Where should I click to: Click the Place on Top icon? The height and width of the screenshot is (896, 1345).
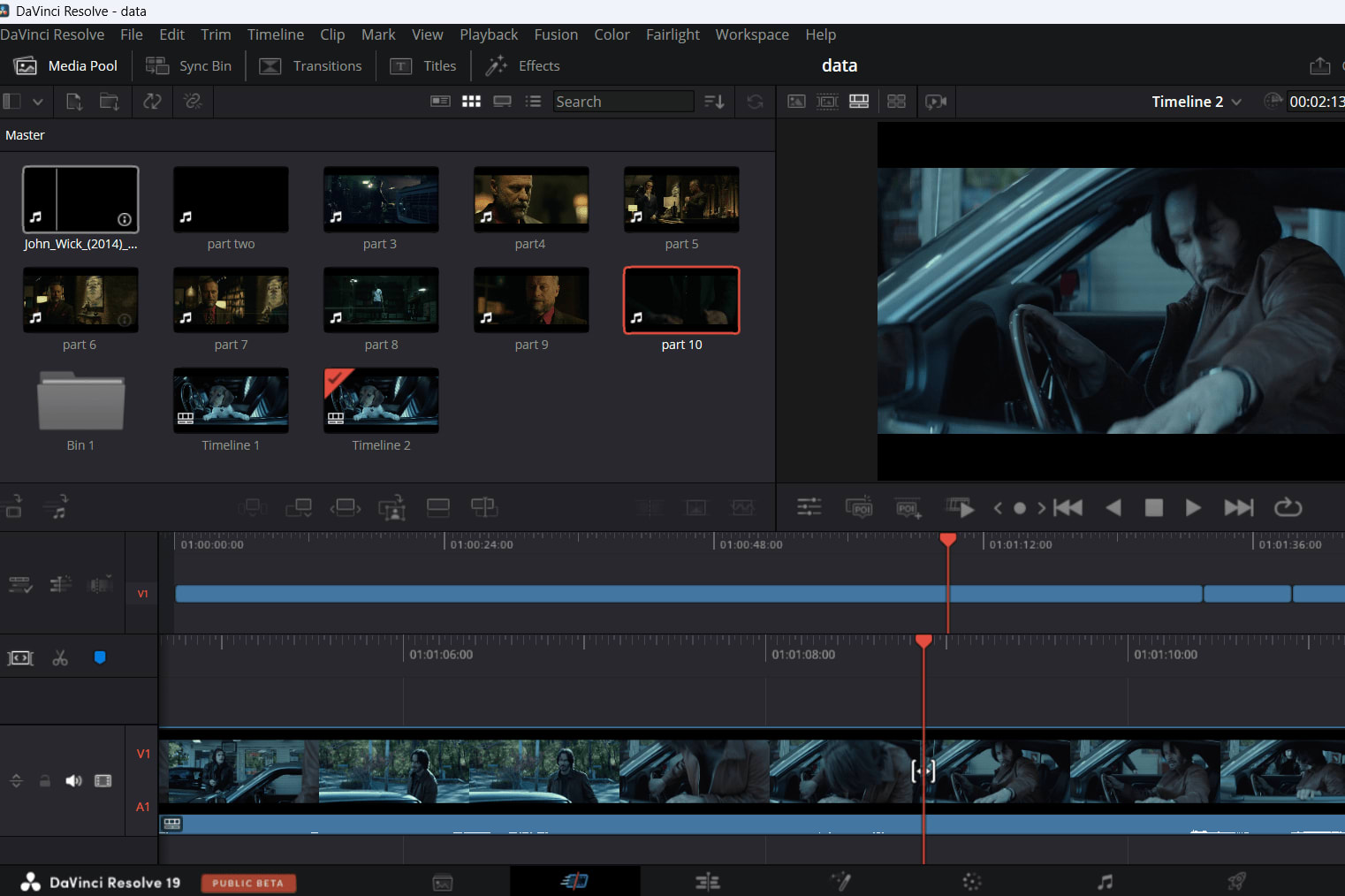438,507
